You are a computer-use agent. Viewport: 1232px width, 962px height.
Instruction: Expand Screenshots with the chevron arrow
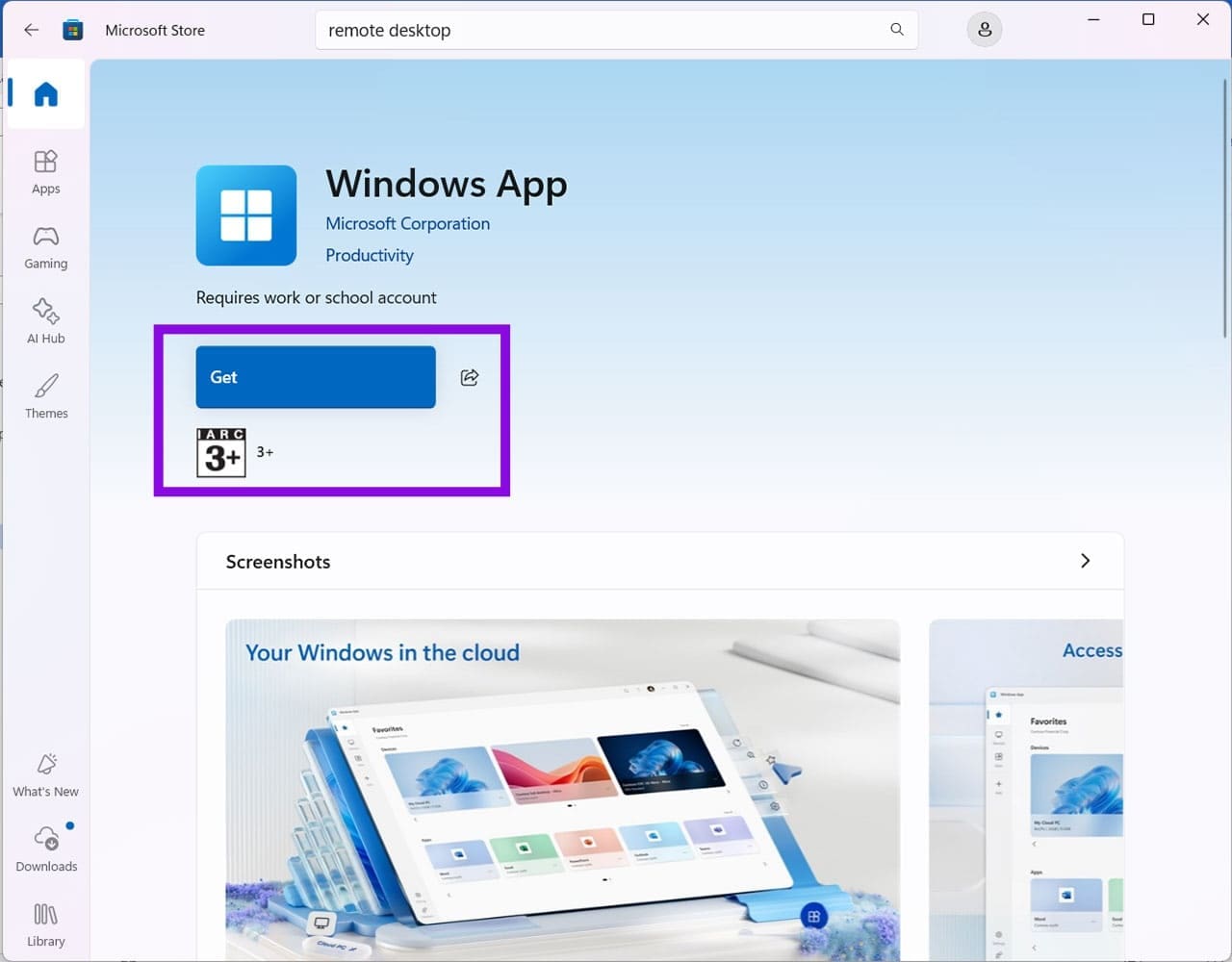point(1085,561)
